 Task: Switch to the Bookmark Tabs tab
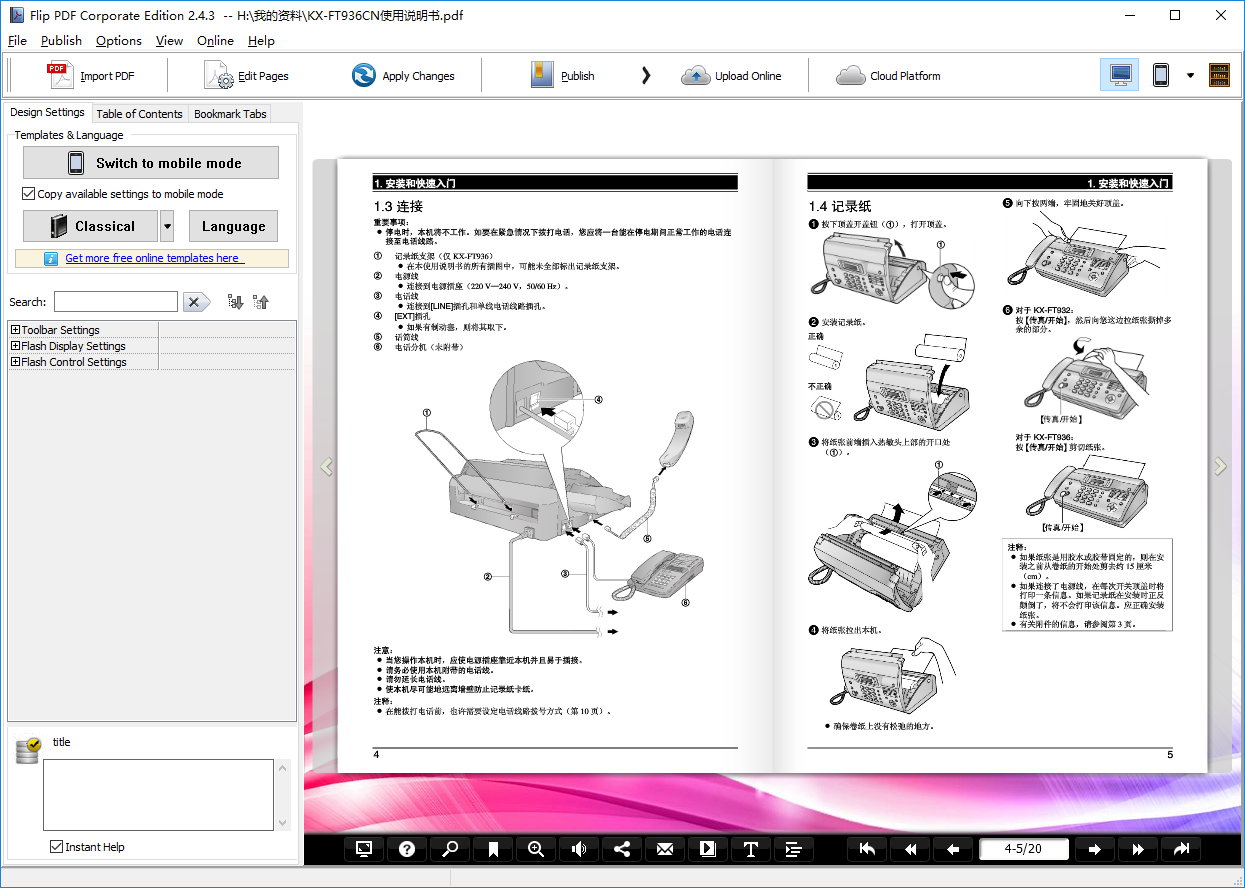(230, 114)
